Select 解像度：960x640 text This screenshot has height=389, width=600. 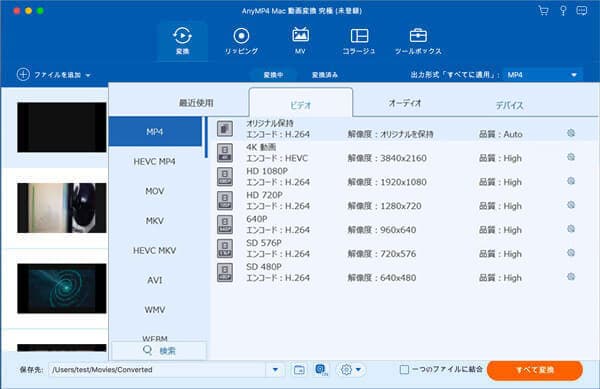pos(382,230)
